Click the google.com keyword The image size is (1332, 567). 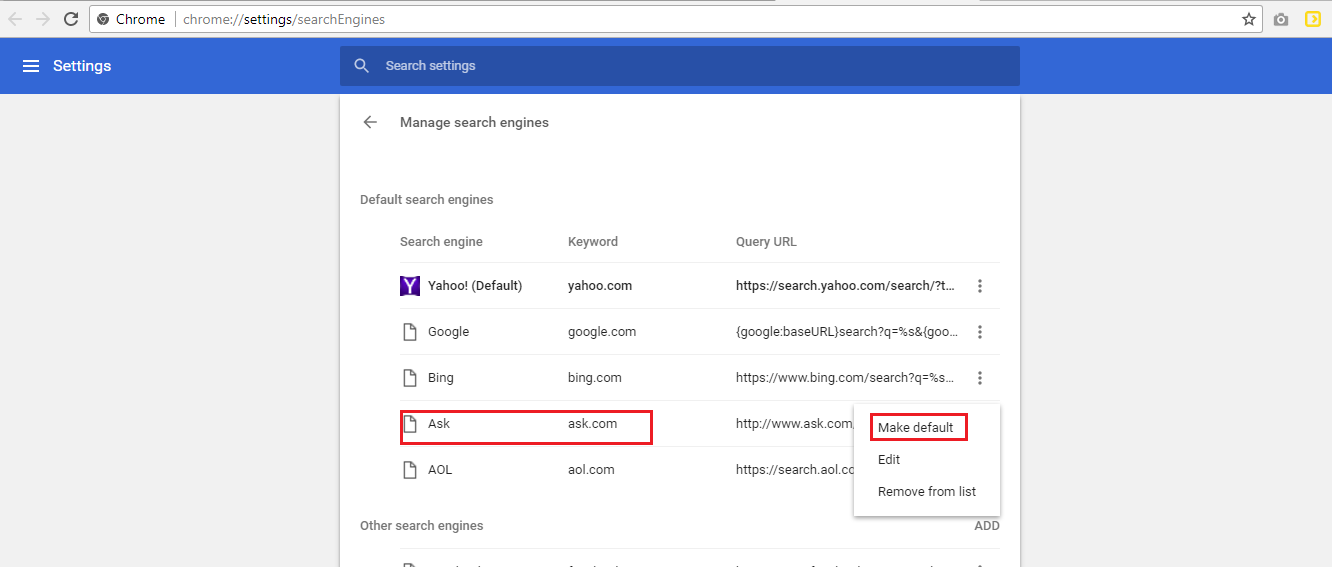pyautogui.click(x=602, y=332)
